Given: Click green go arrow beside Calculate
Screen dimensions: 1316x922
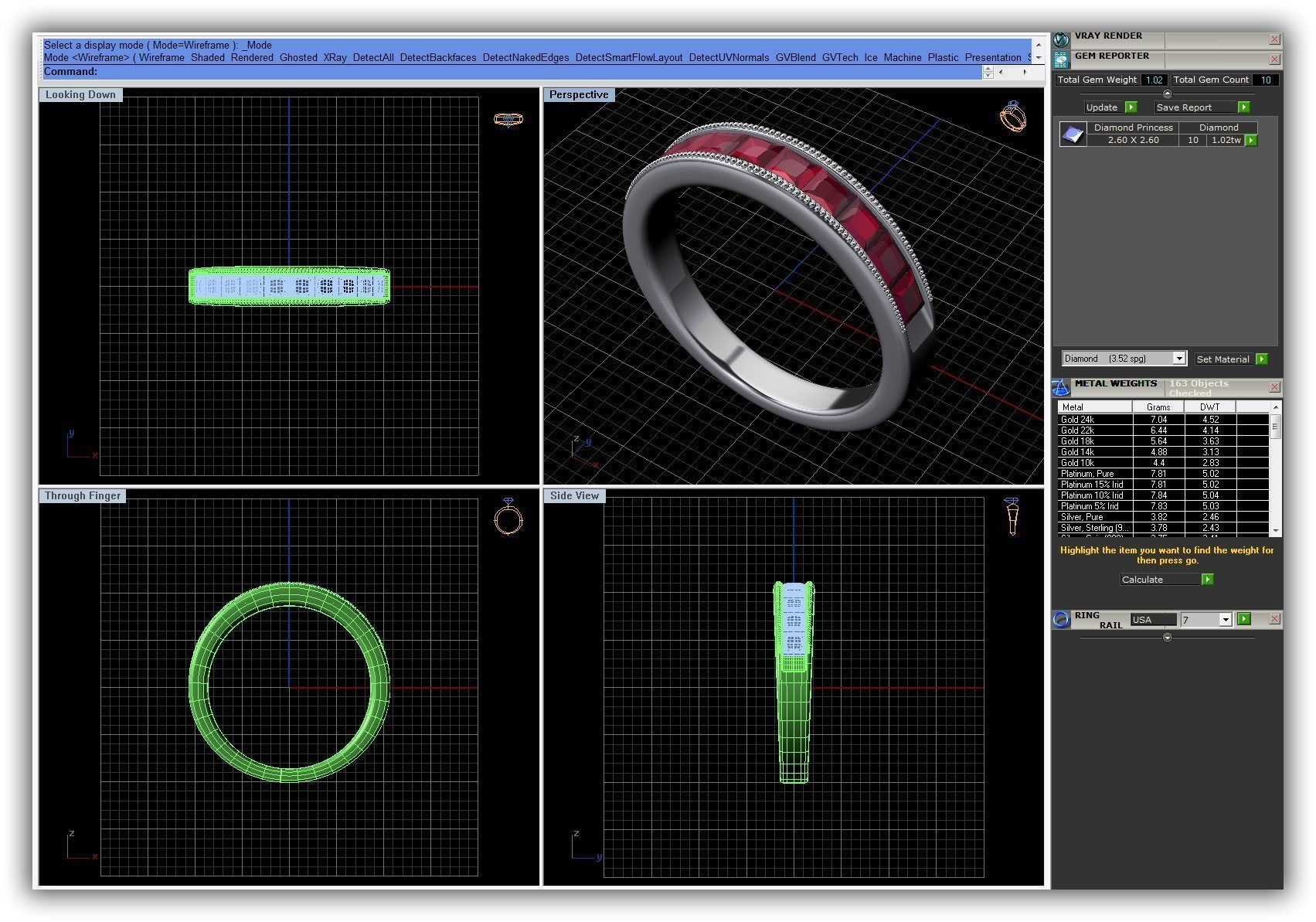Looking at the screenshot, I should click(x=1207, y=580).
